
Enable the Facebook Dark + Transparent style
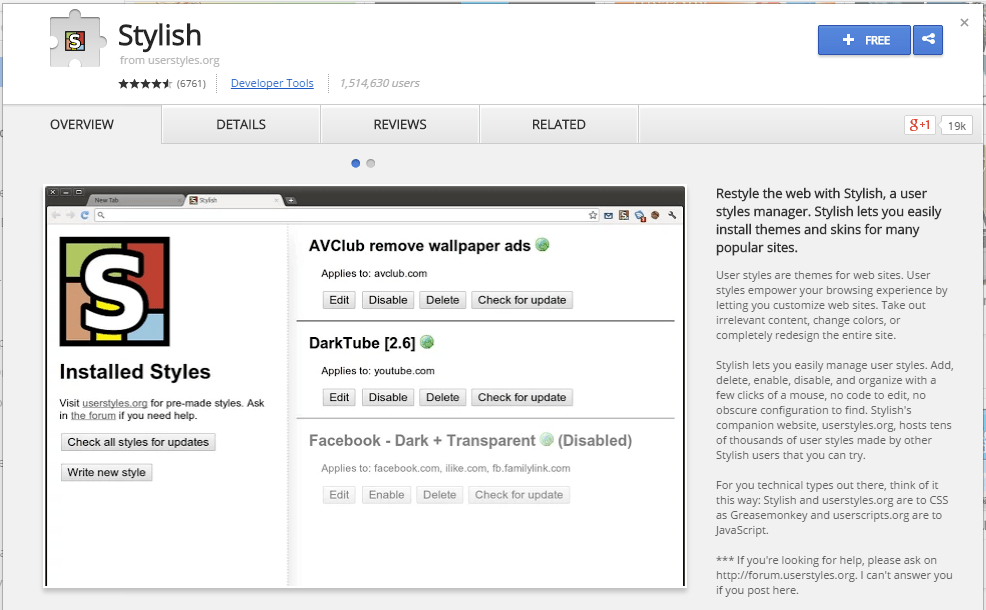coord(386,494)
